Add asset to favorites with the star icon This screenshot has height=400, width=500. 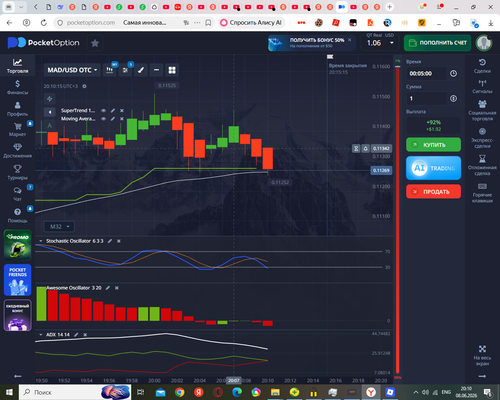point(95,43)
